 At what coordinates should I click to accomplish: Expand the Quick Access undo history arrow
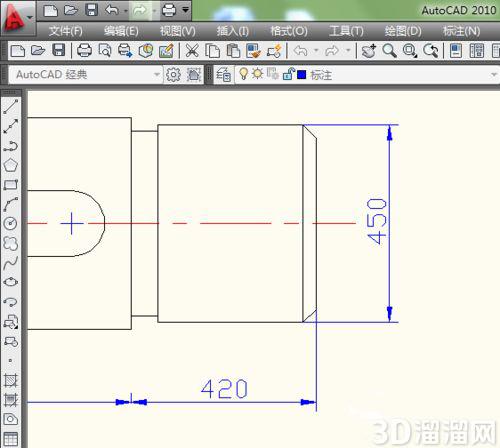pos(126,11)
